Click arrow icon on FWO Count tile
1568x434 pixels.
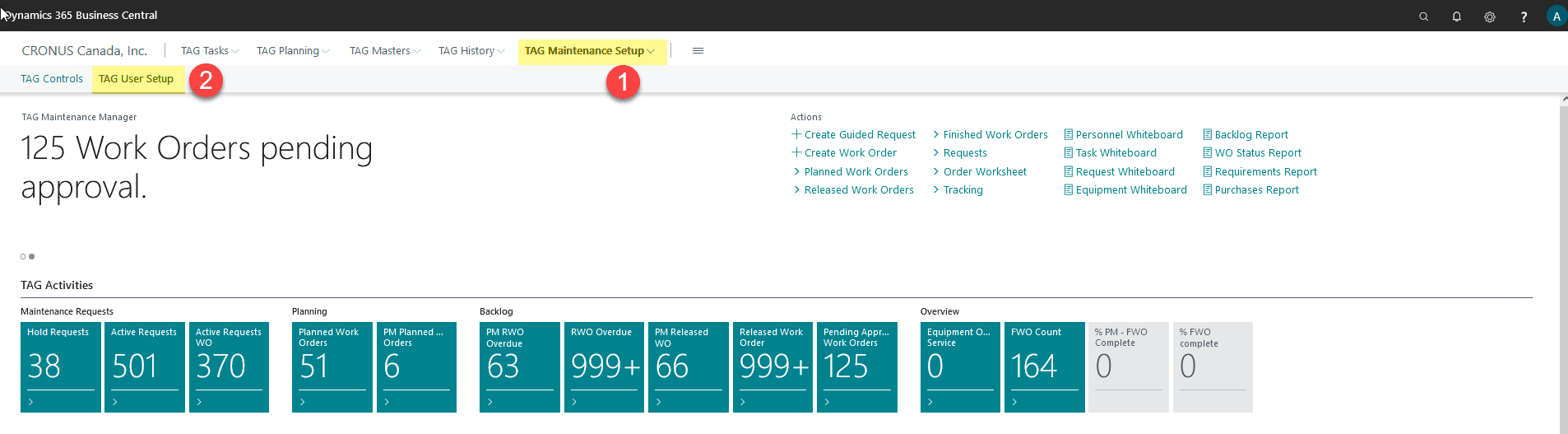1015,402
